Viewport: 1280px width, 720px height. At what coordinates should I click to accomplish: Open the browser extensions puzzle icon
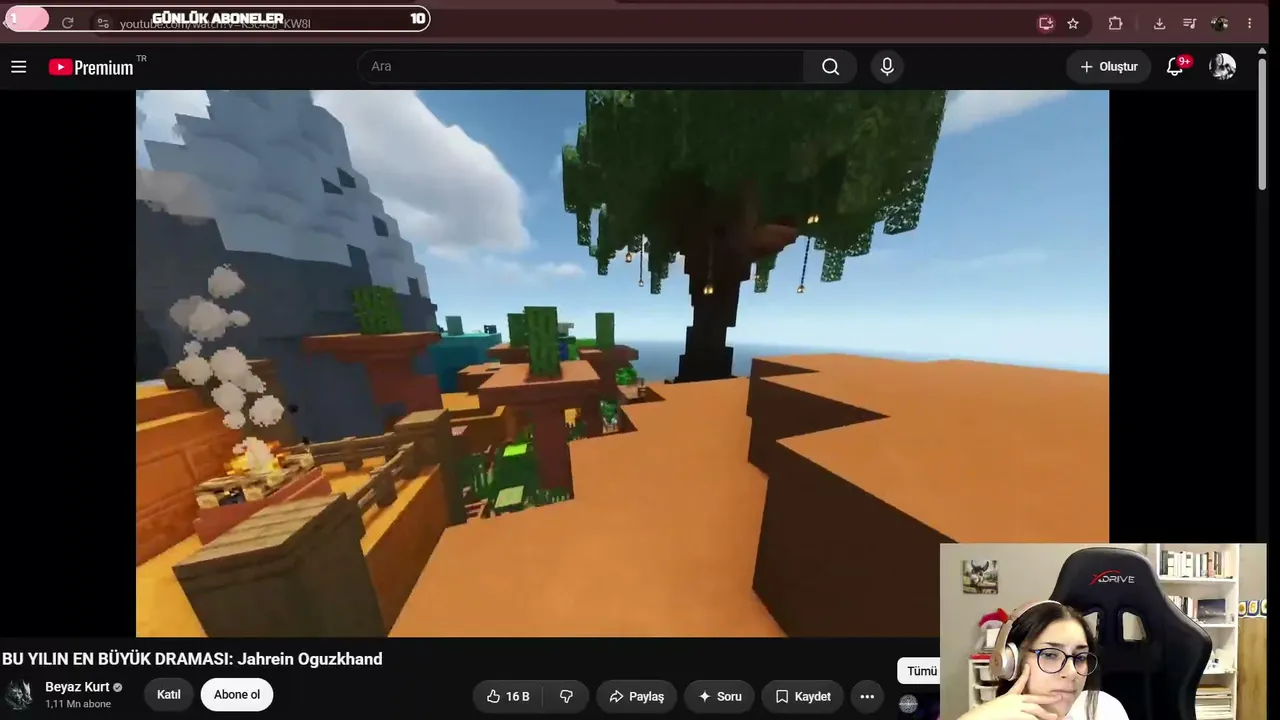pyautogui.click(x=1116, y=23)
